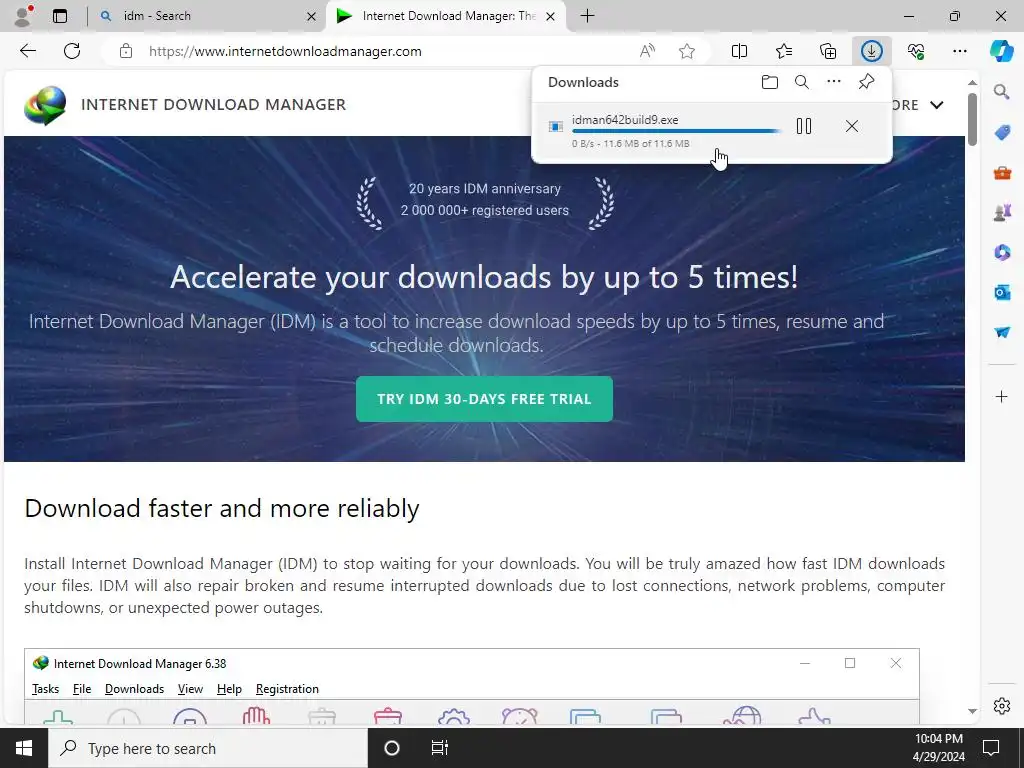The width and height of the screenshot is (1024, 768).
Task: Add this page to favorites star
Action: [x=686, y=51]
